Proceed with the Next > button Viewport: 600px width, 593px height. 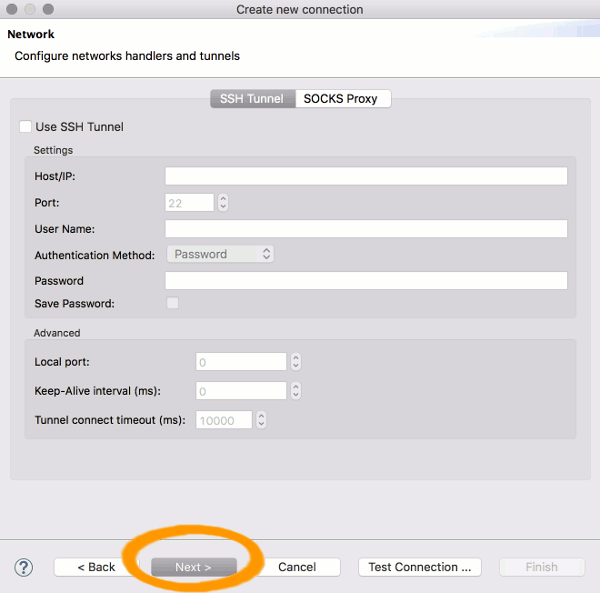tap(194, 567)
